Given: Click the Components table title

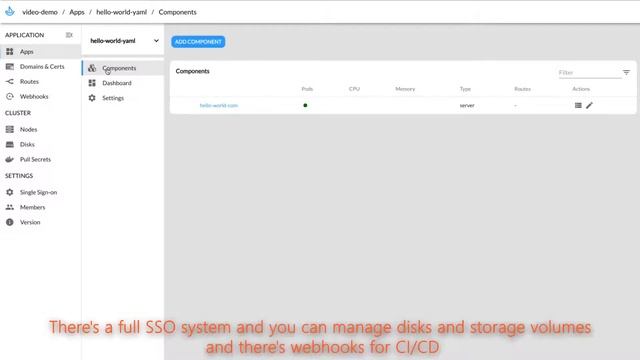Looking at the screenshot, I should pos(192,71).
